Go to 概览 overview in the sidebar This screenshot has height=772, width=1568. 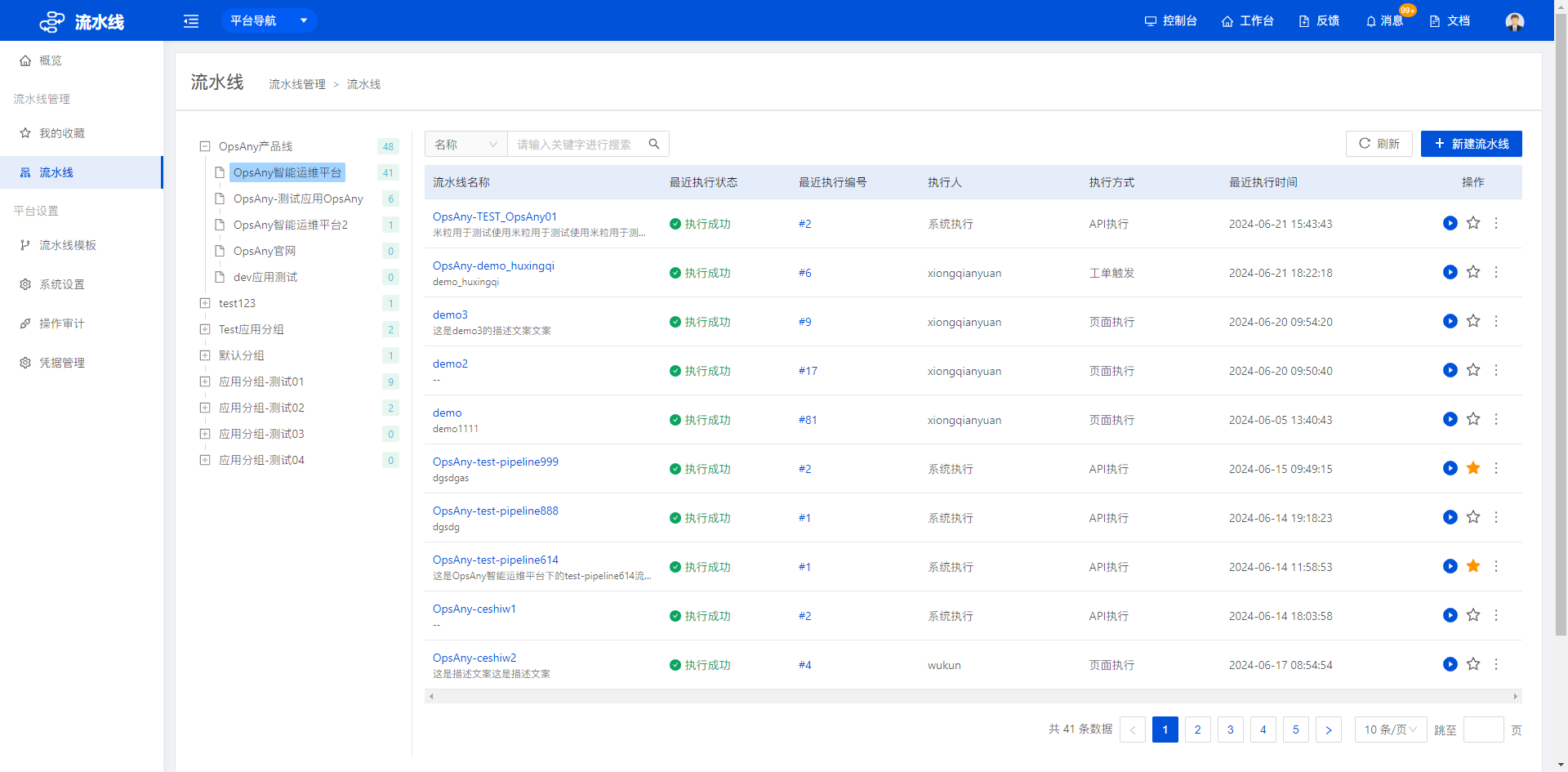click(x=82, y=60)
